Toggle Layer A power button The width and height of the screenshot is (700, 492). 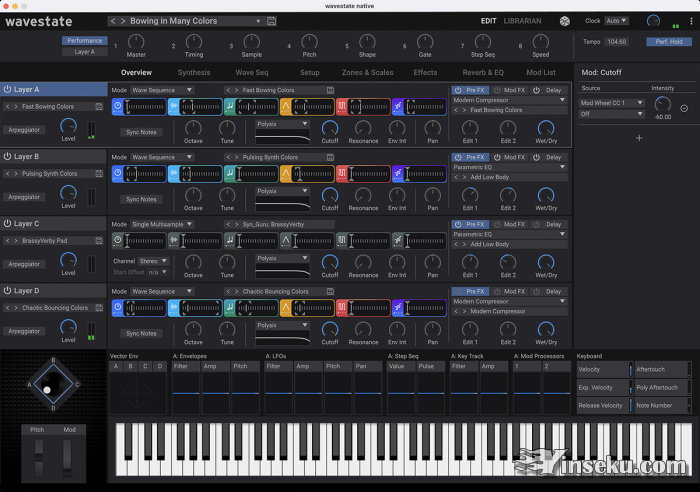7,89
